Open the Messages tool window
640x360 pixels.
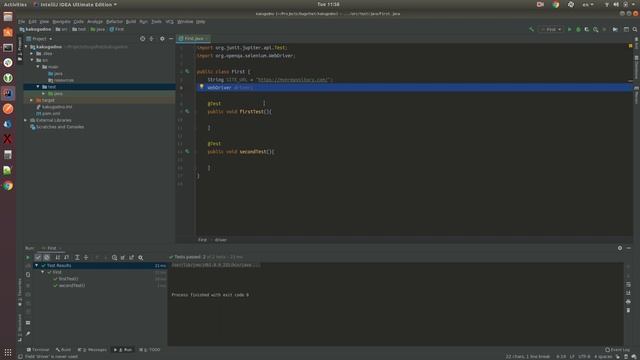tap(92, 350)
